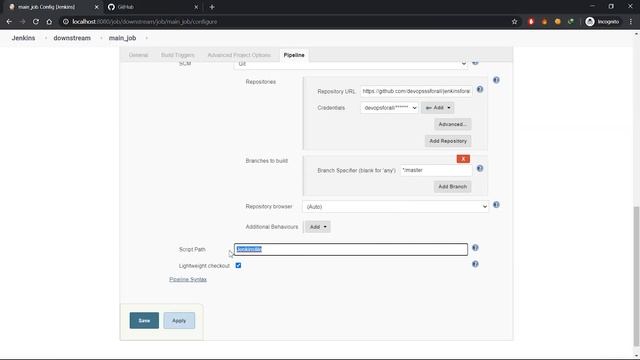Switch to GitHub browser tab
Screen dimensions: 640x360
(x=152, y=7)
